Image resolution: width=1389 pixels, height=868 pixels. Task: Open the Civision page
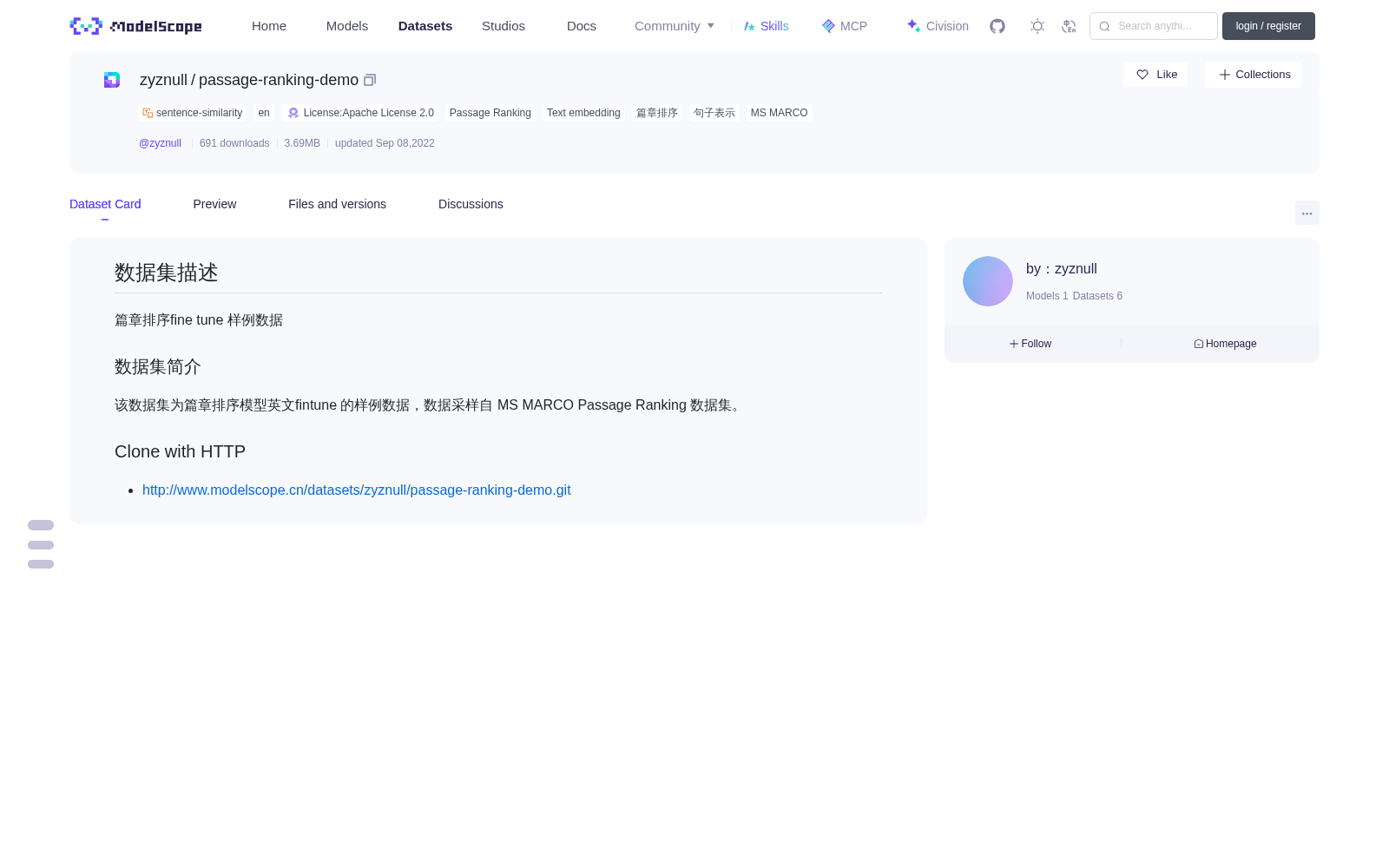[x=938, y=26]
